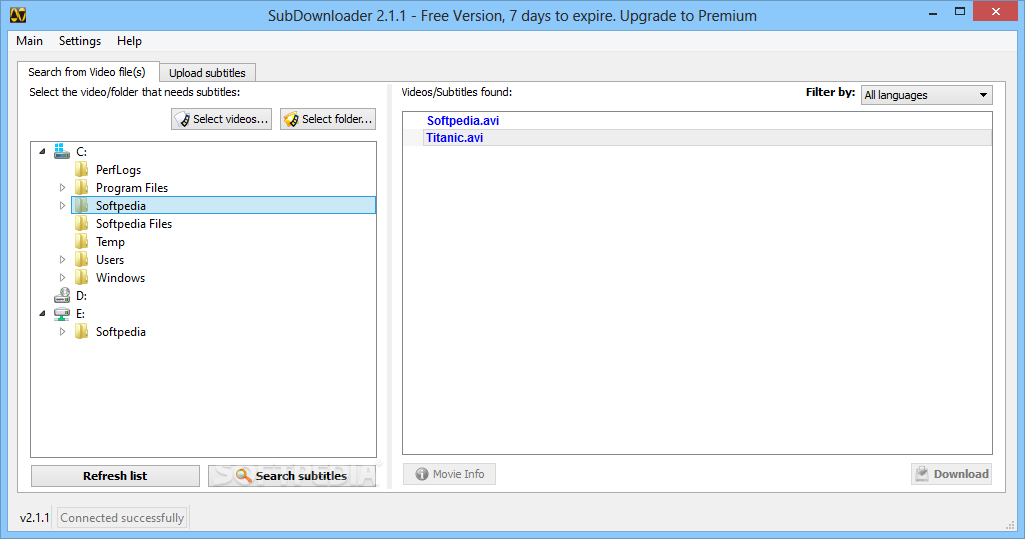1025x539 pixels.
Task: Expand the Users folder
Action: 62,259
